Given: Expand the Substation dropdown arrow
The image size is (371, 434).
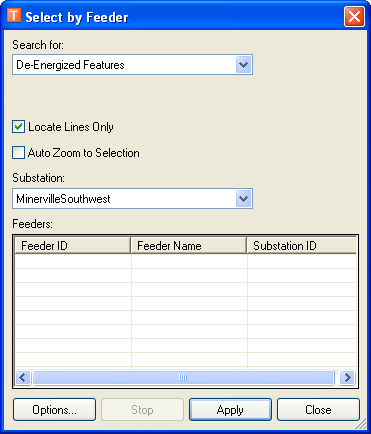Looking at the screenshot, I should (243, 199).
